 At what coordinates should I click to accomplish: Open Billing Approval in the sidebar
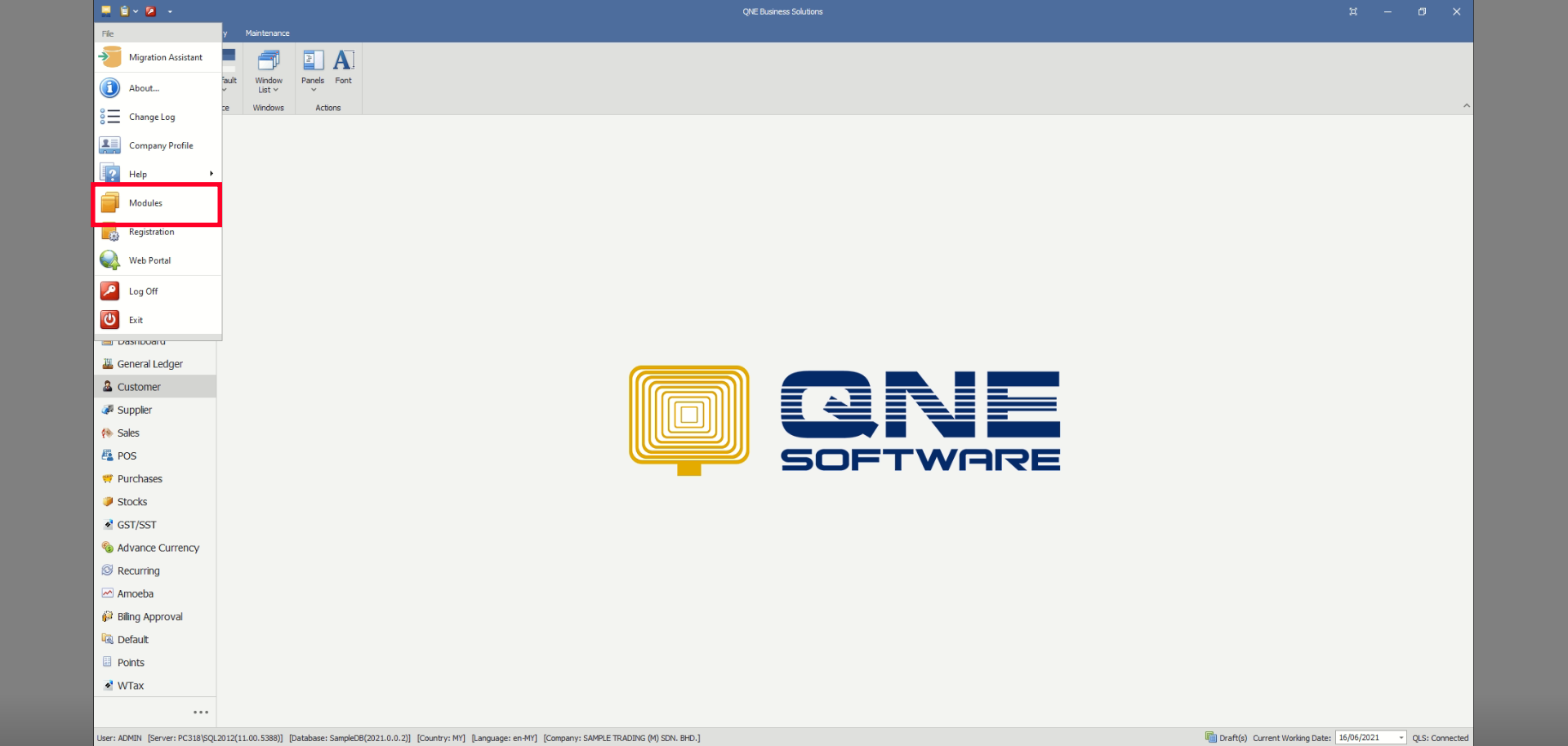(x=155, y=616)
